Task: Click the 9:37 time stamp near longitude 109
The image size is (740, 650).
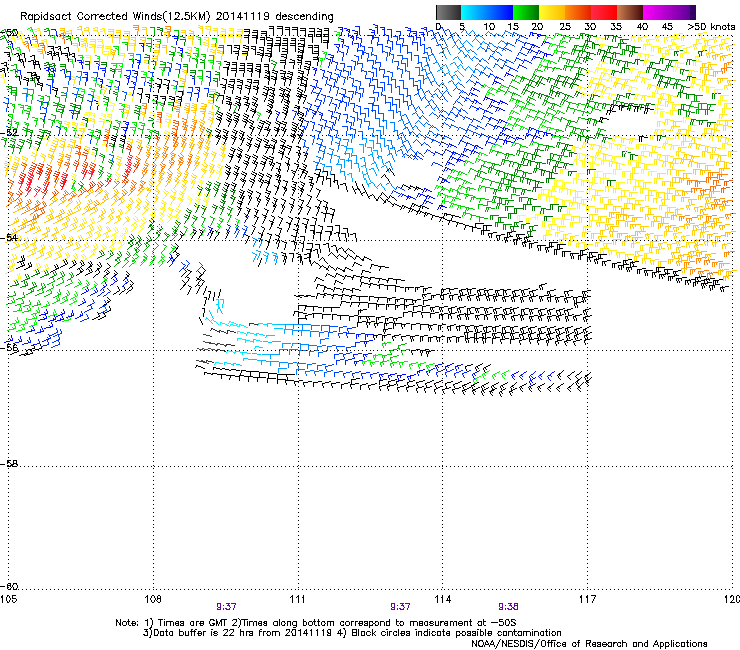Action: (x=227, y=607)
